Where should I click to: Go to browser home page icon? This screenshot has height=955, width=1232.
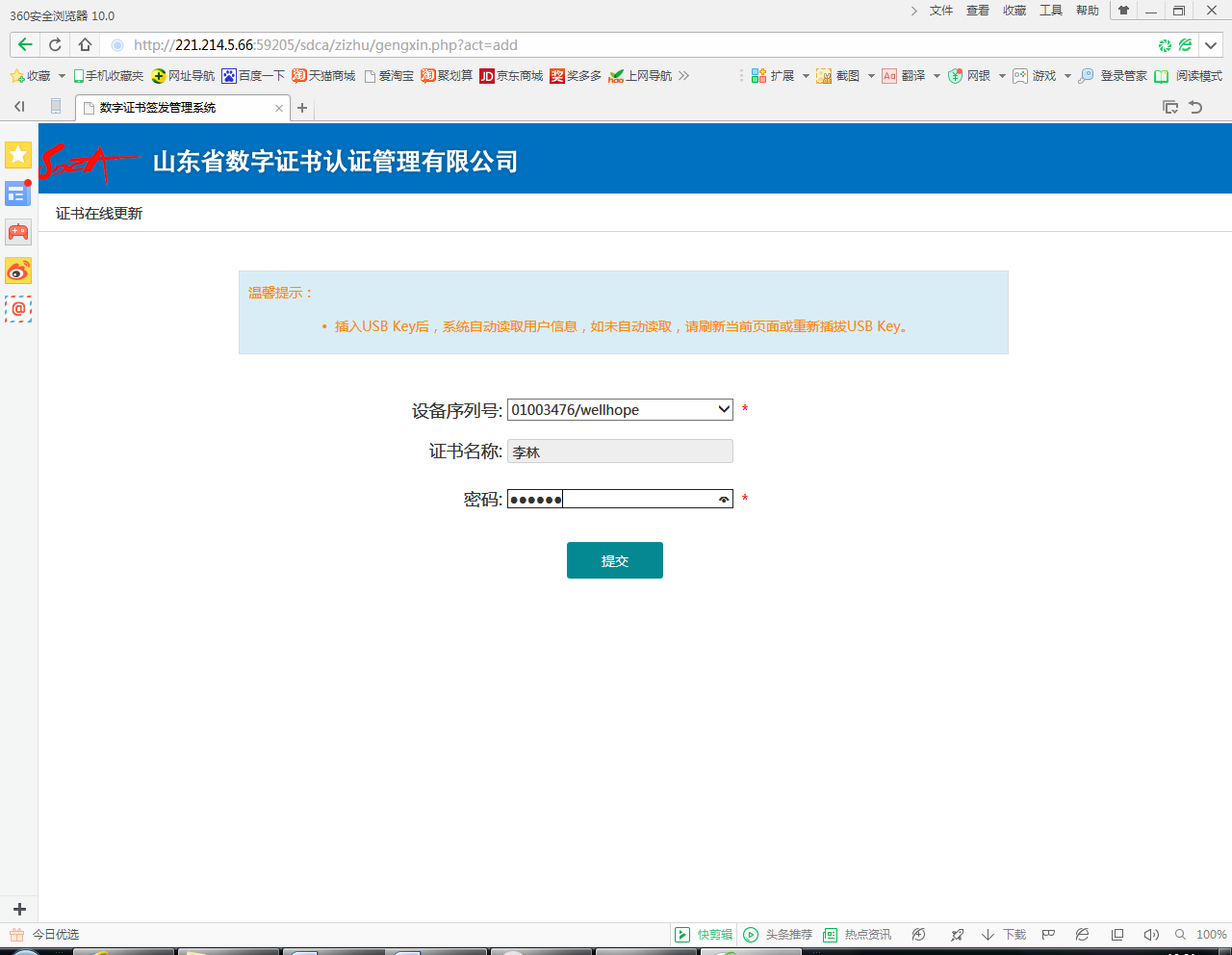(85, 45)
